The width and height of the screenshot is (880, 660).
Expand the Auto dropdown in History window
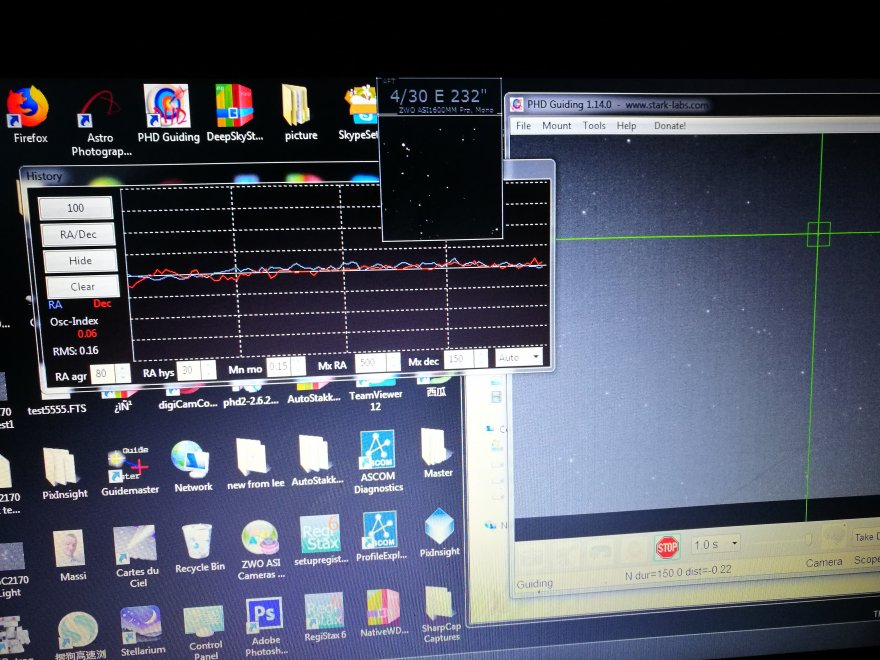[x=519, y=358]
